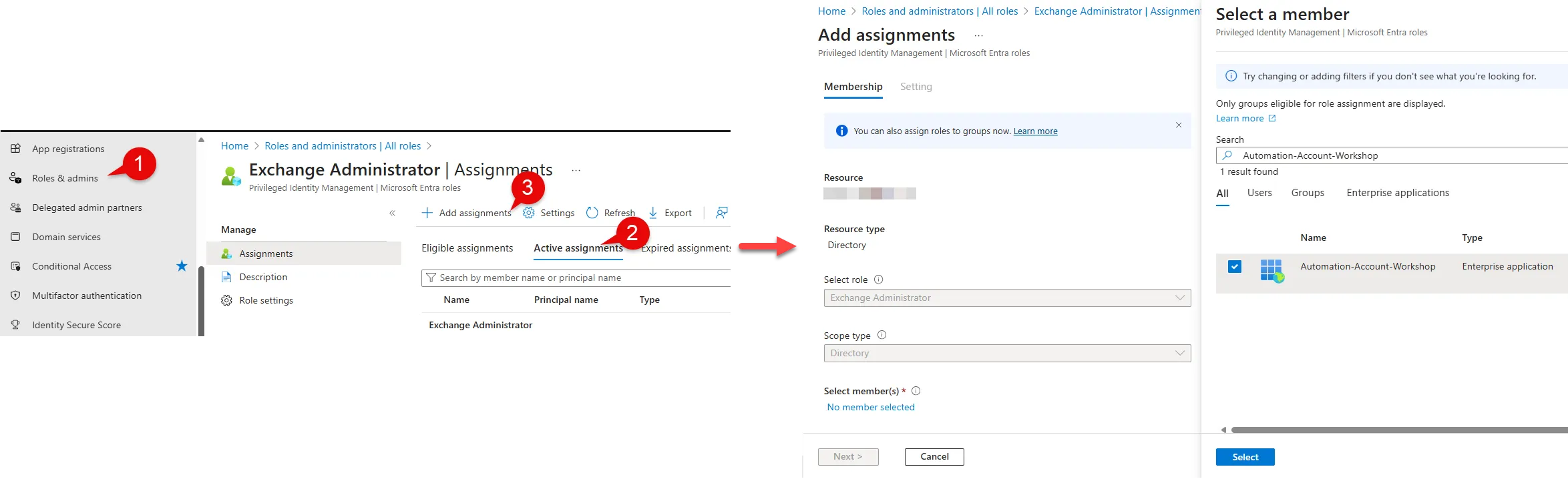This screenshot has height=479, width=1568.
Task: Open the Setting tab
Action: pos(916,87)
